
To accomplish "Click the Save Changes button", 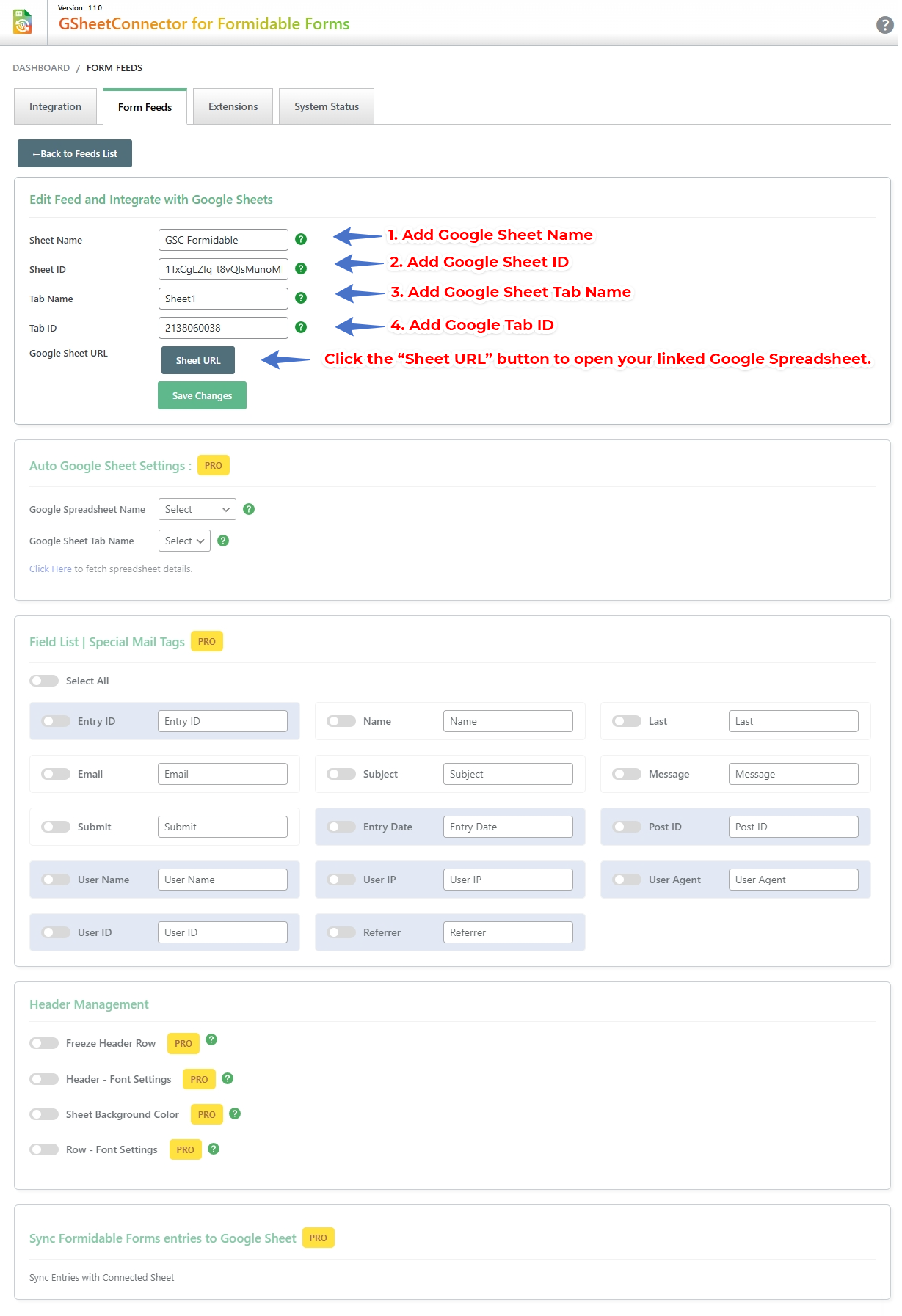I will tap(202, 395).
